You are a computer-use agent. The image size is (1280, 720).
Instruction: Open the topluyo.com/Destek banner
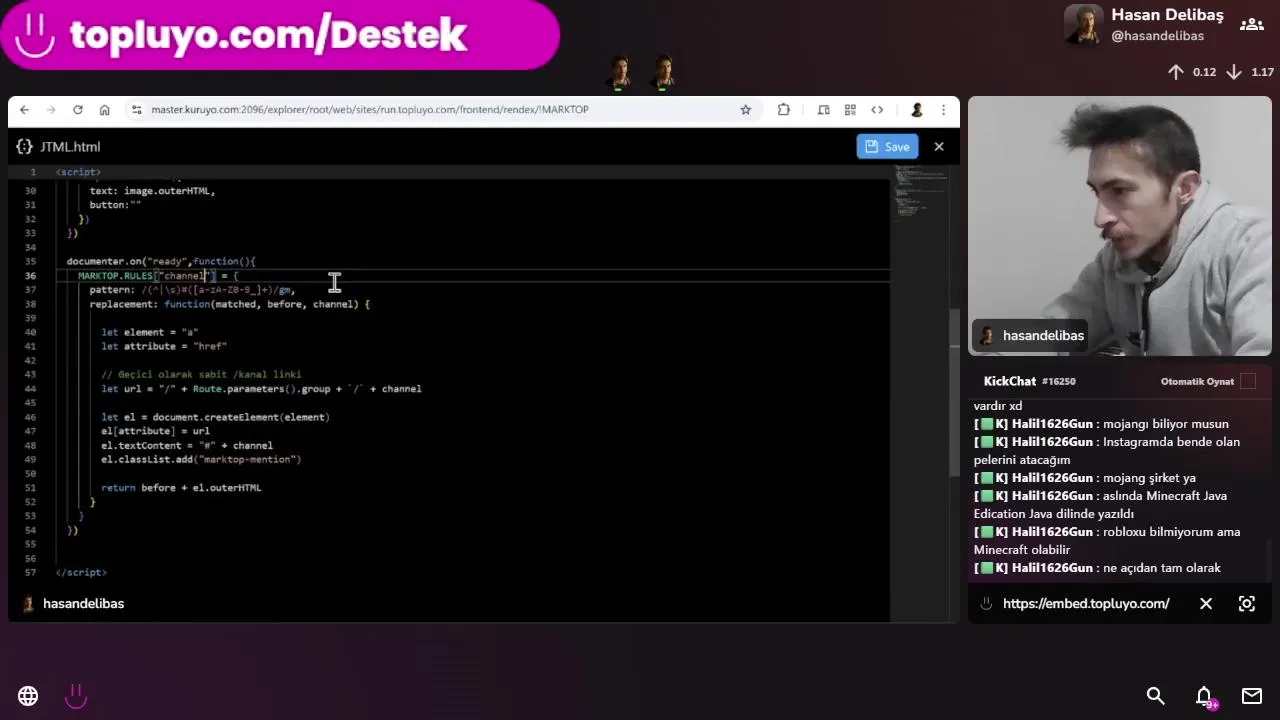[280, 35]
